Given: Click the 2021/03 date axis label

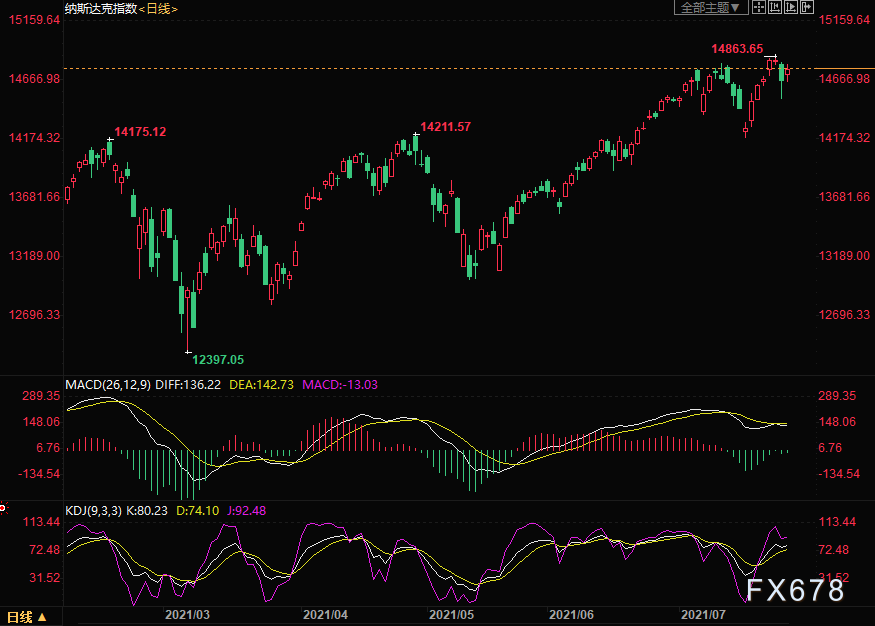Looking at the screenshot, I should [x=187, y=615].
